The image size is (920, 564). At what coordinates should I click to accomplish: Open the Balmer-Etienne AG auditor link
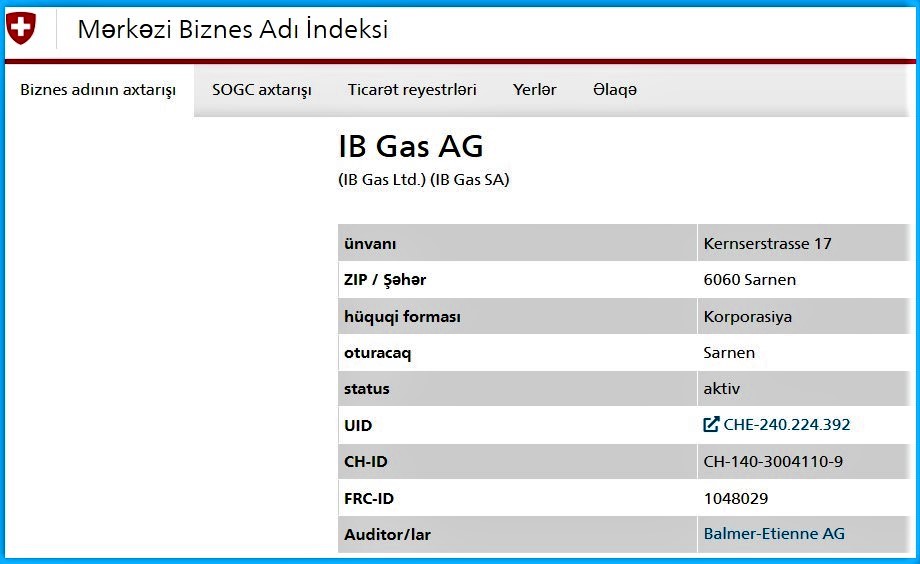[774, 533]
